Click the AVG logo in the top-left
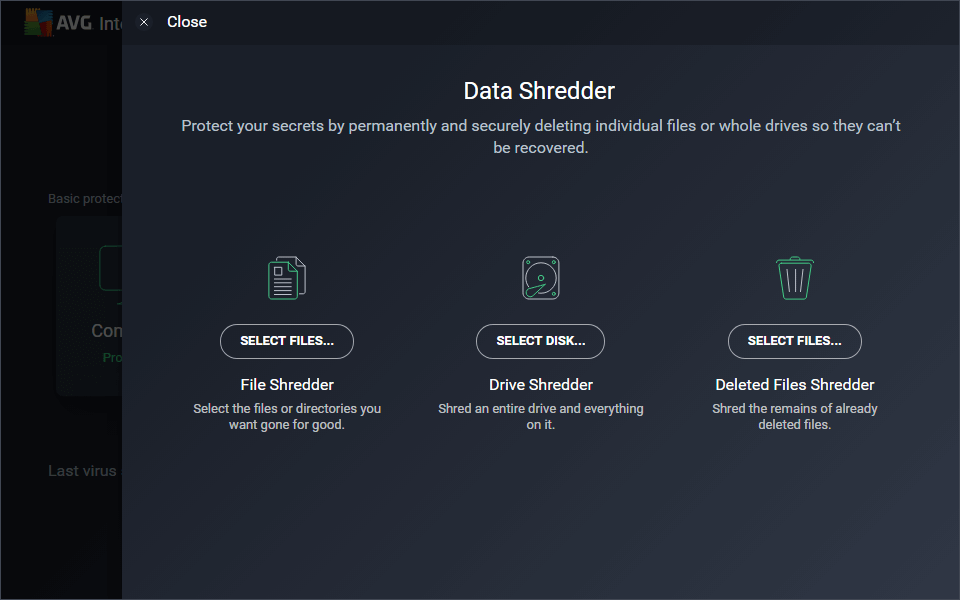The width and height of the screenshot is (960, 600). (x=42, y=22)
